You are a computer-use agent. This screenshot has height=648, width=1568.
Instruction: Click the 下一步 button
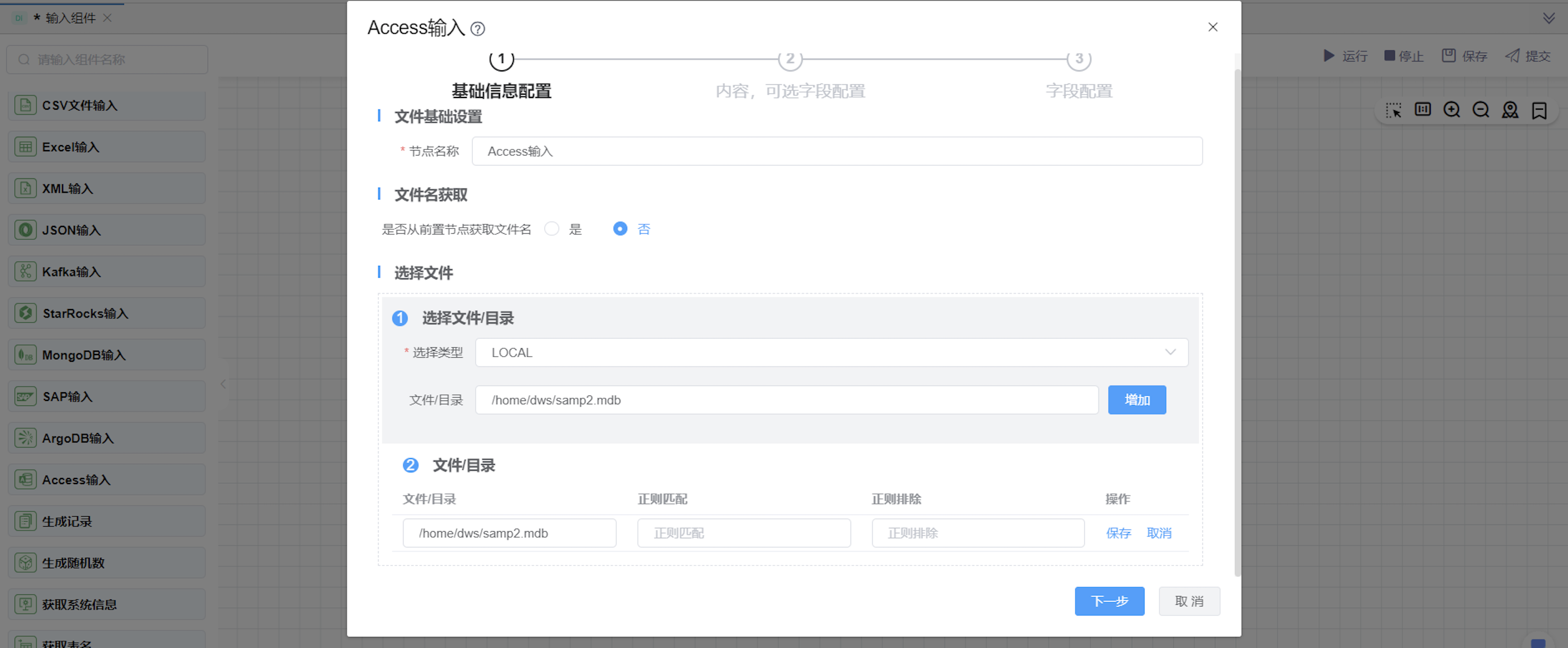(x=1109, y=601)
